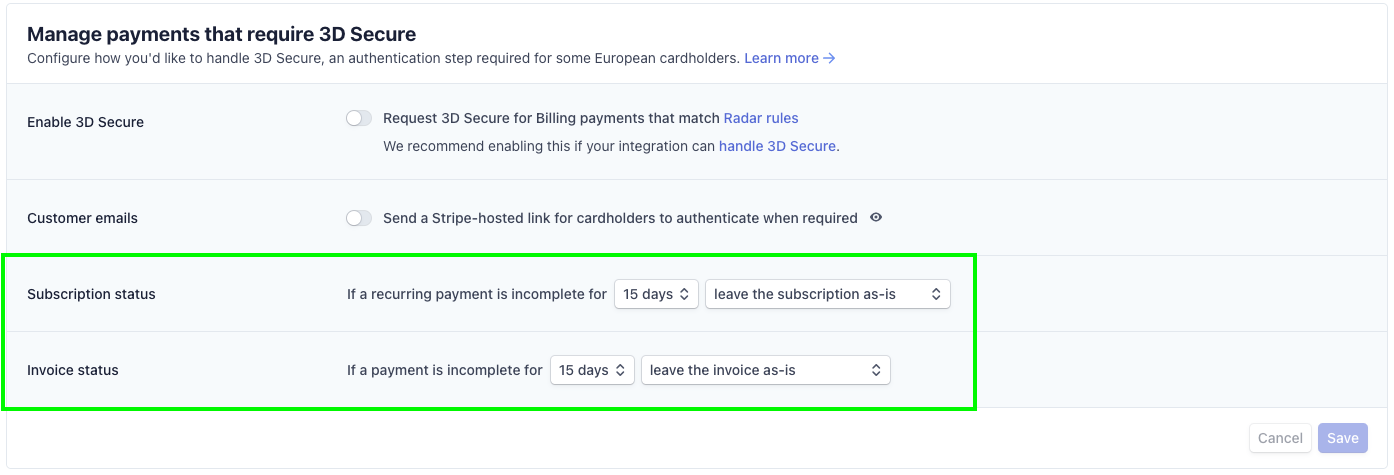Viewport: 1394px width, 475px height.
Task: Click the eye preview icon for customer emails
Action: click(x=876, y=217)
